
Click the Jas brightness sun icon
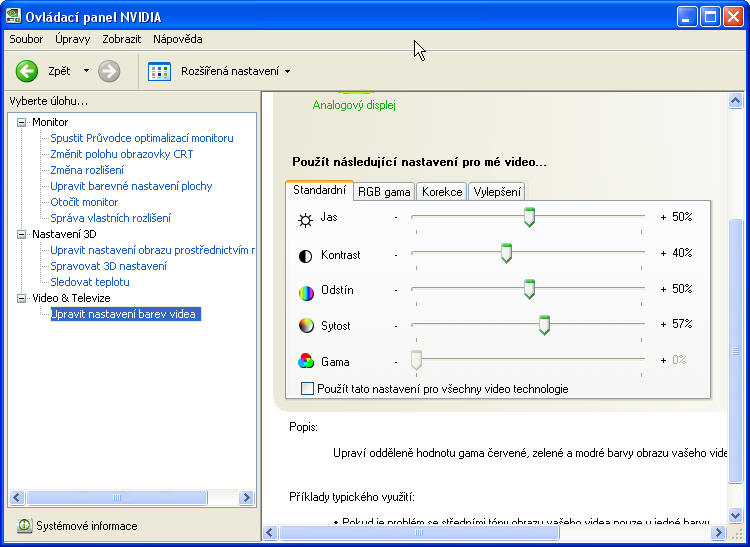coord(306,218)
